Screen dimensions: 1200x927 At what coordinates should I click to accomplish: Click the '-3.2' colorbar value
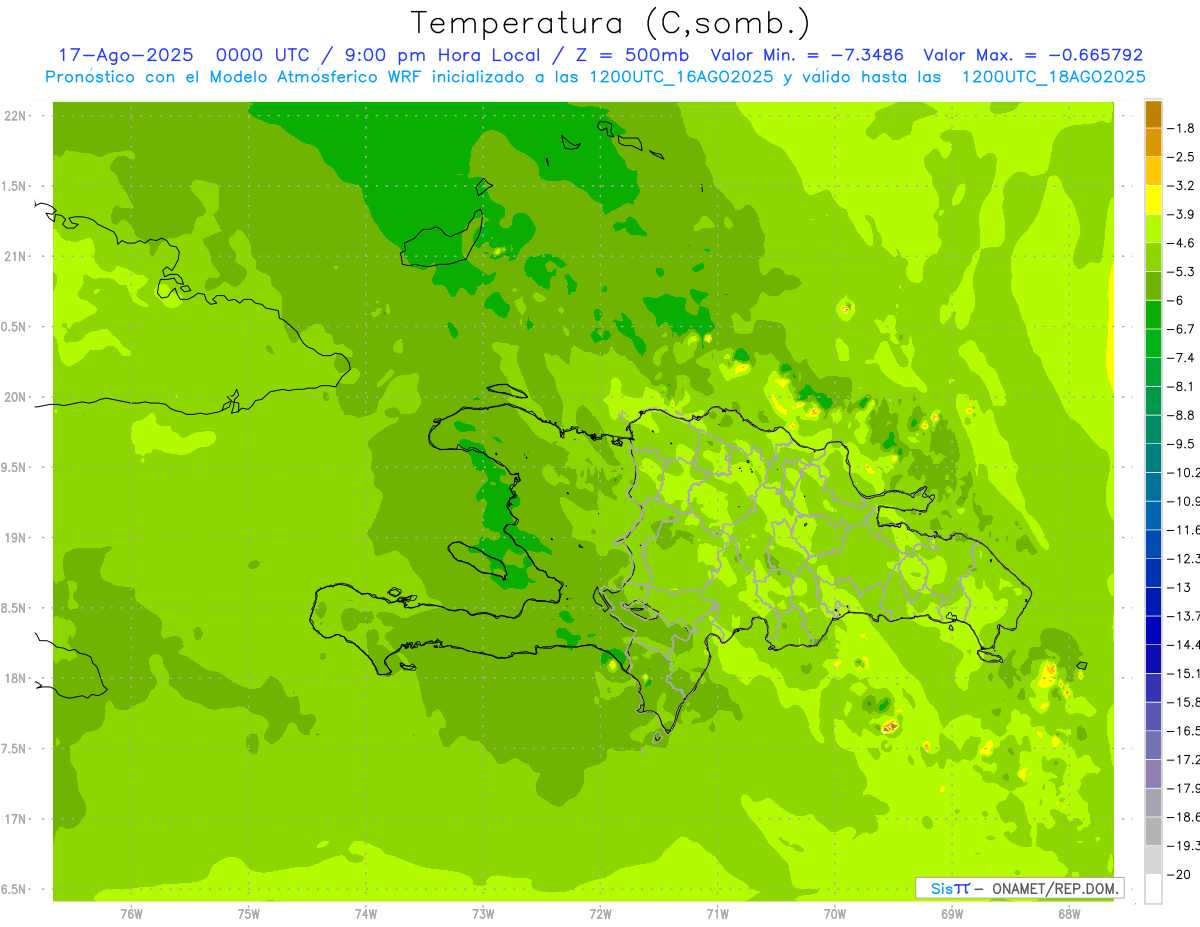1181,186
